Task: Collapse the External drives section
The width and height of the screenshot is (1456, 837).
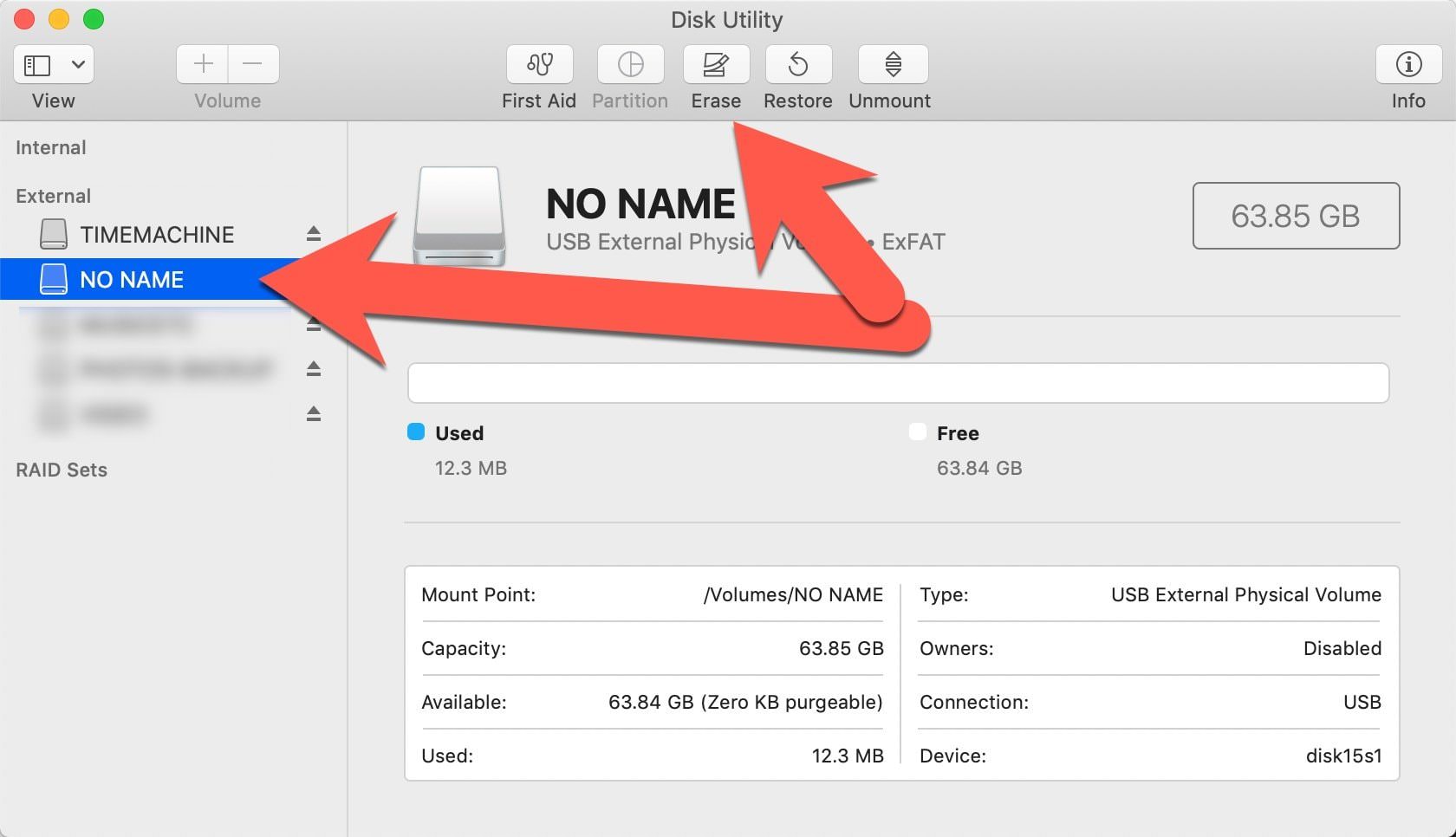Action: [x=53, y=196]
